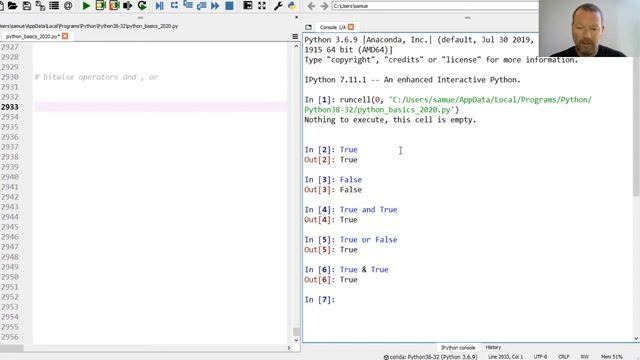Open the file list icon in the toolbar

[54, 6]
